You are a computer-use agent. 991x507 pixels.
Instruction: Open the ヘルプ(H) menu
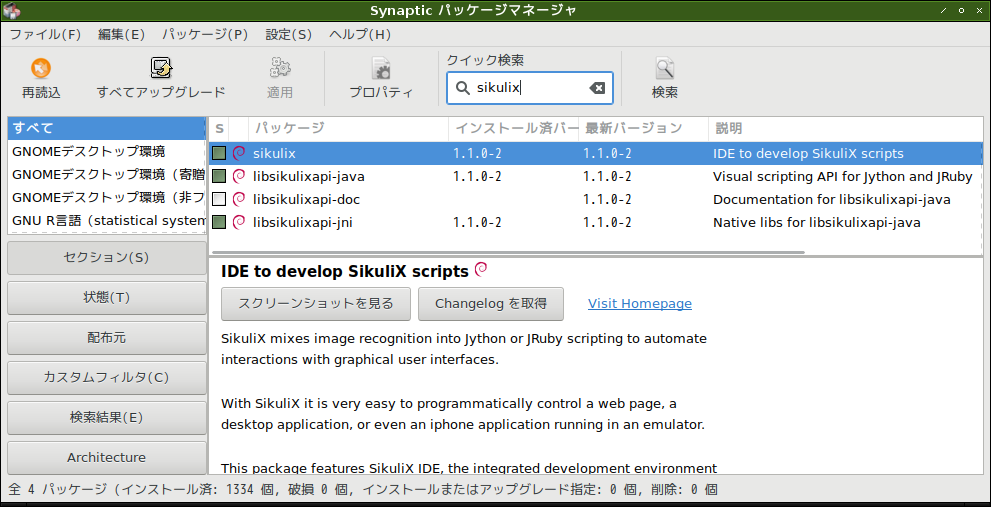pyautogui.click(x=360, y=35)
